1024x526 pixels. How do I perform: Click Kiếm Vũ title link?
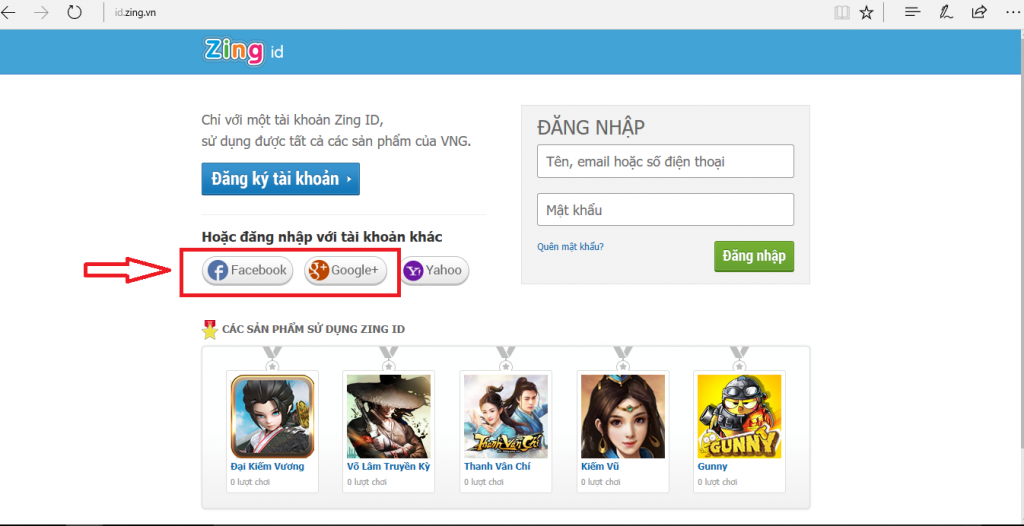pos(600,467)
